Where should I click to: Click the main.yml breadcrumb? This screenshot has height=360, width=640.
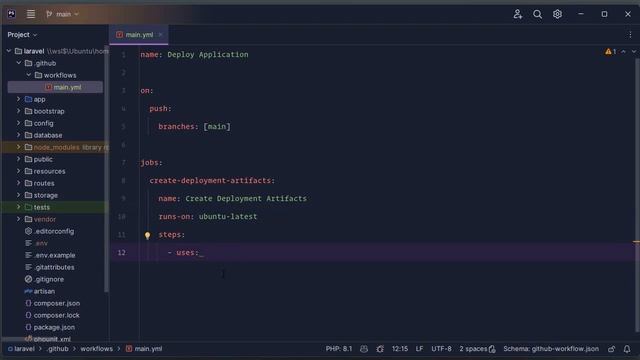point(144,349)
